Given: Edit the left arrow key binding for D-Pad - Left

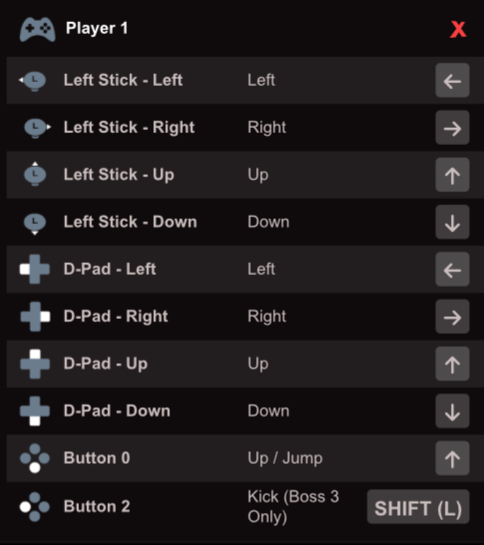Looking at the screenshot, I should [x=452, y=269].
